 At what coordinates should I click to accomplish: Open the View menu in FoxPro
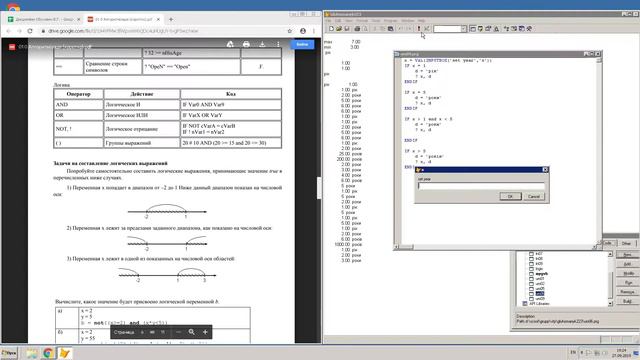(x=349, y=20)
